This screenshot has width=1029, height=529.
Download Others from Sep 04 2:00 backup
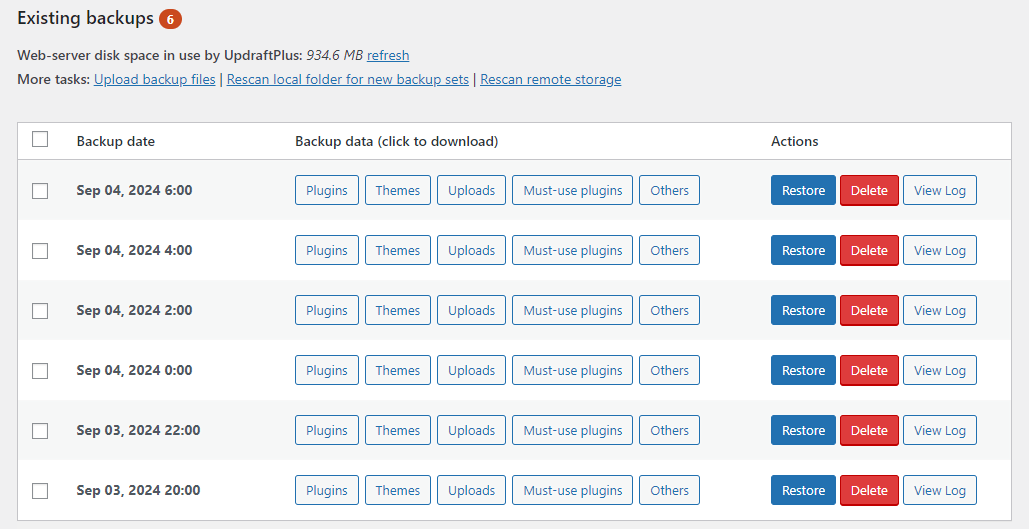[669, 310]
